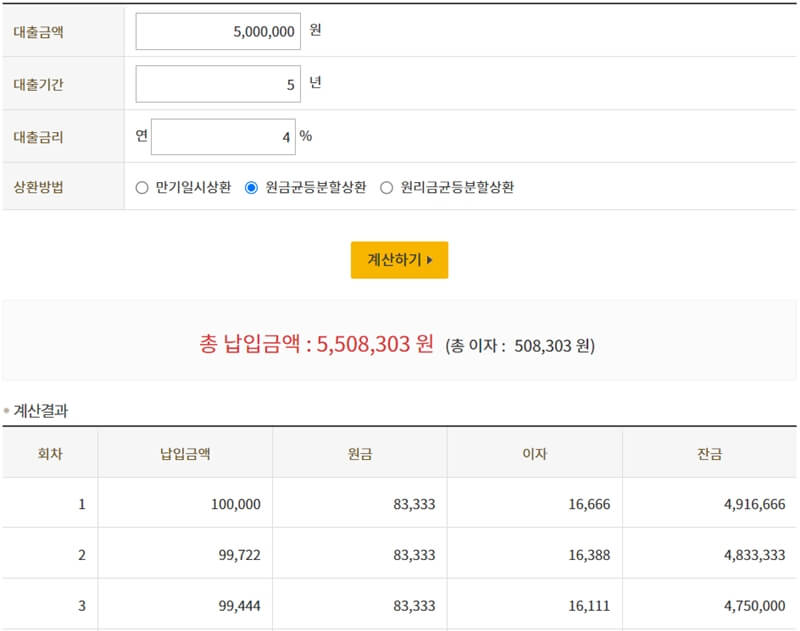Click inside the 대출금액 loan amount field

[220, 30]
